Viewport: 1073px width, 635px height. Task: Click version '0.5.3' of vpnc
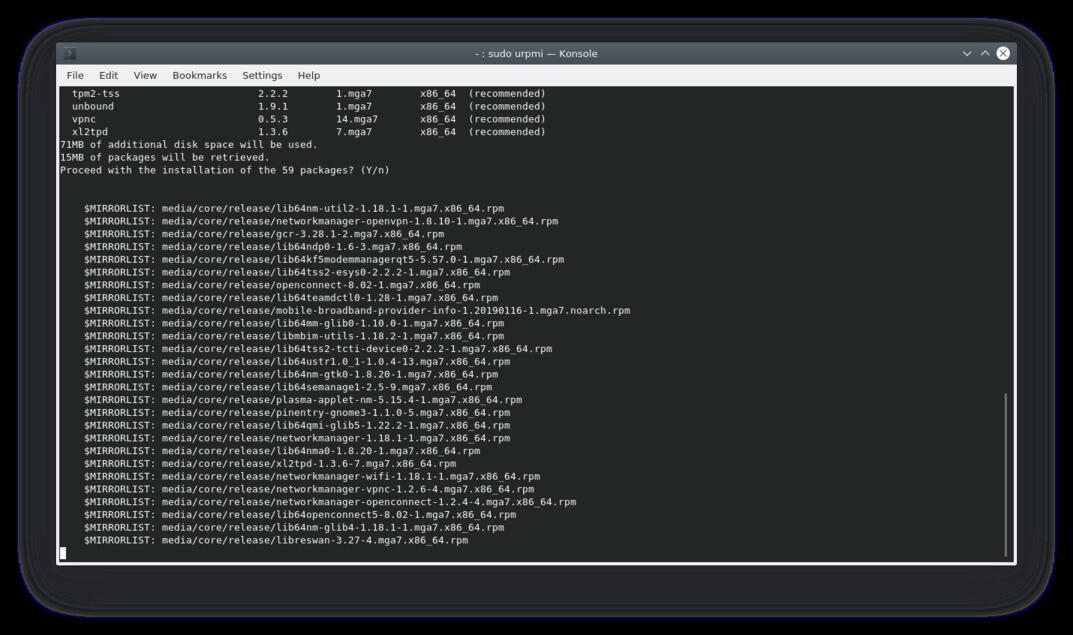tap(273, 119)
